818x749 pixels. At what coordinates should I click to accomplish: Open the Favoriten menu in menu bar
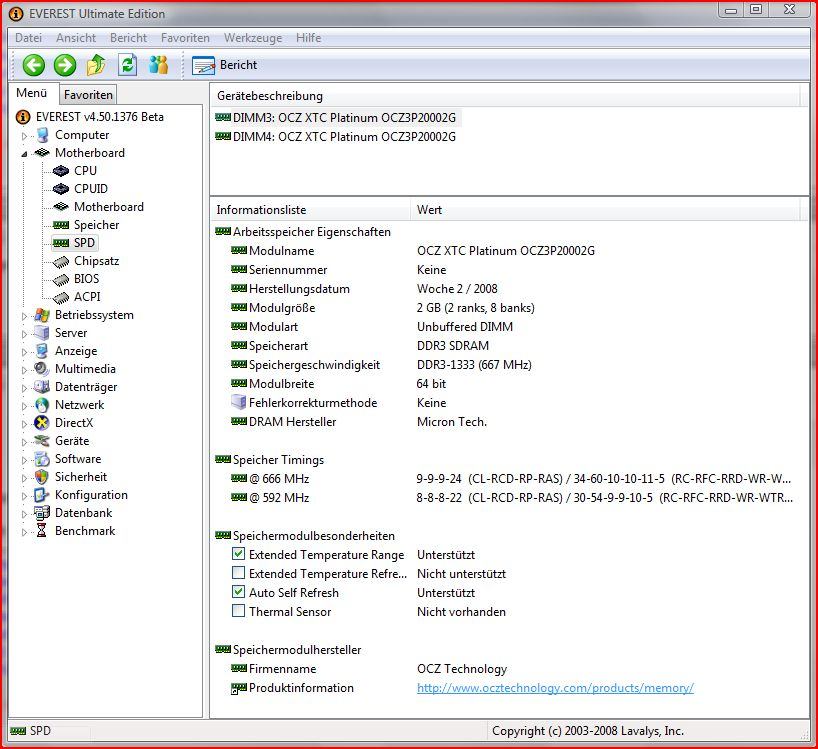185,38
